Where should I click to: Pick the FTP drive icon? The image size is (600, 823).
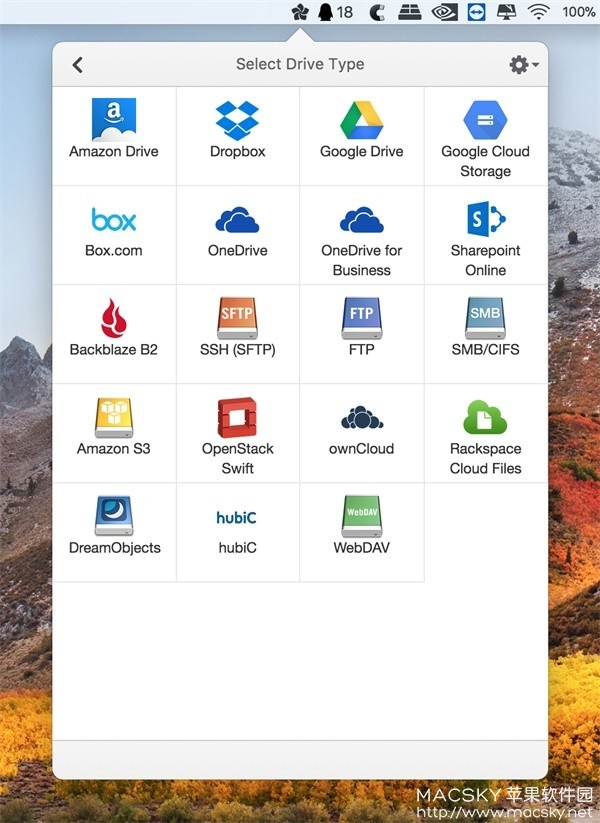tap(362, 318)
